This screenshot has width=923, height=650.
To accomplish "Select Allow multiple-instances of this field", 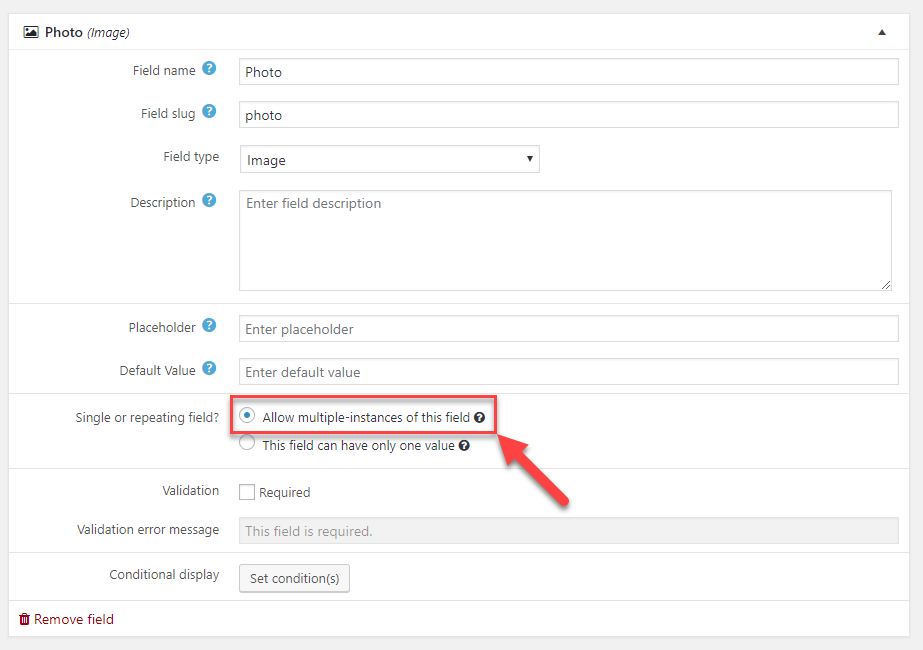I will tap(247, 415).
